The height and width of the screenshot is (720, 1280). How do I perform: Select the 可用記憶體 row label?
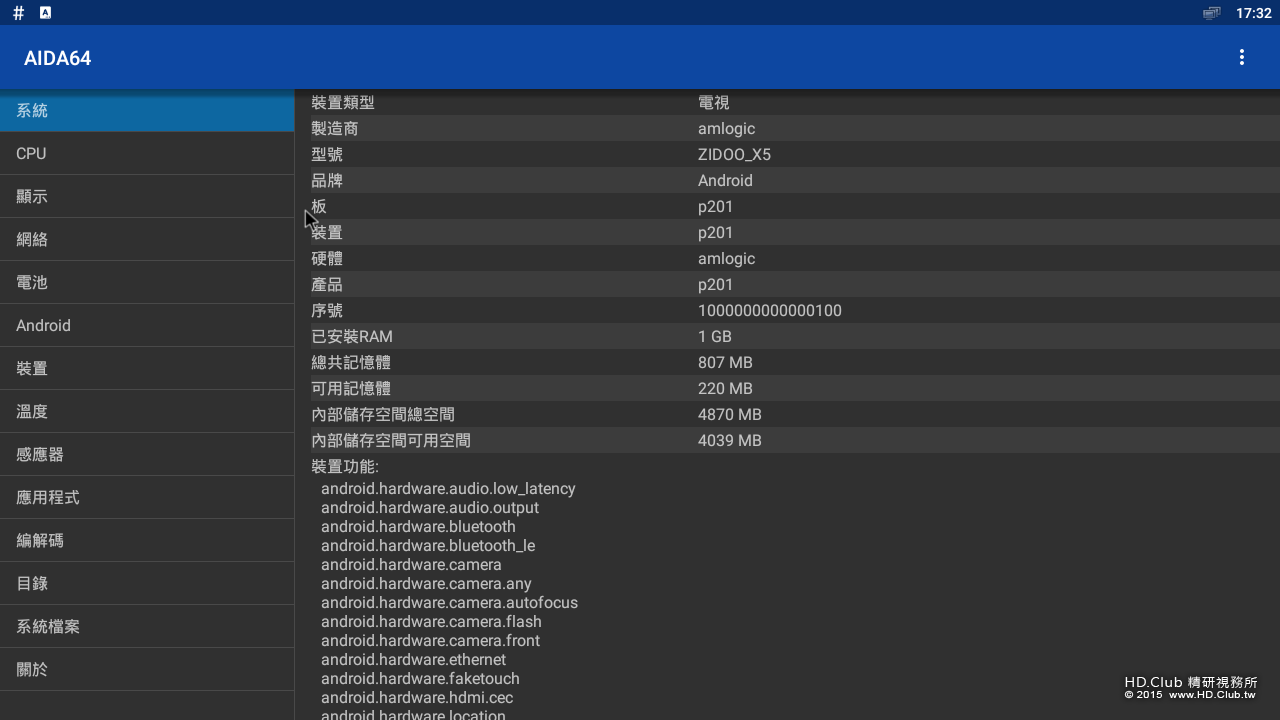[351, 389]
